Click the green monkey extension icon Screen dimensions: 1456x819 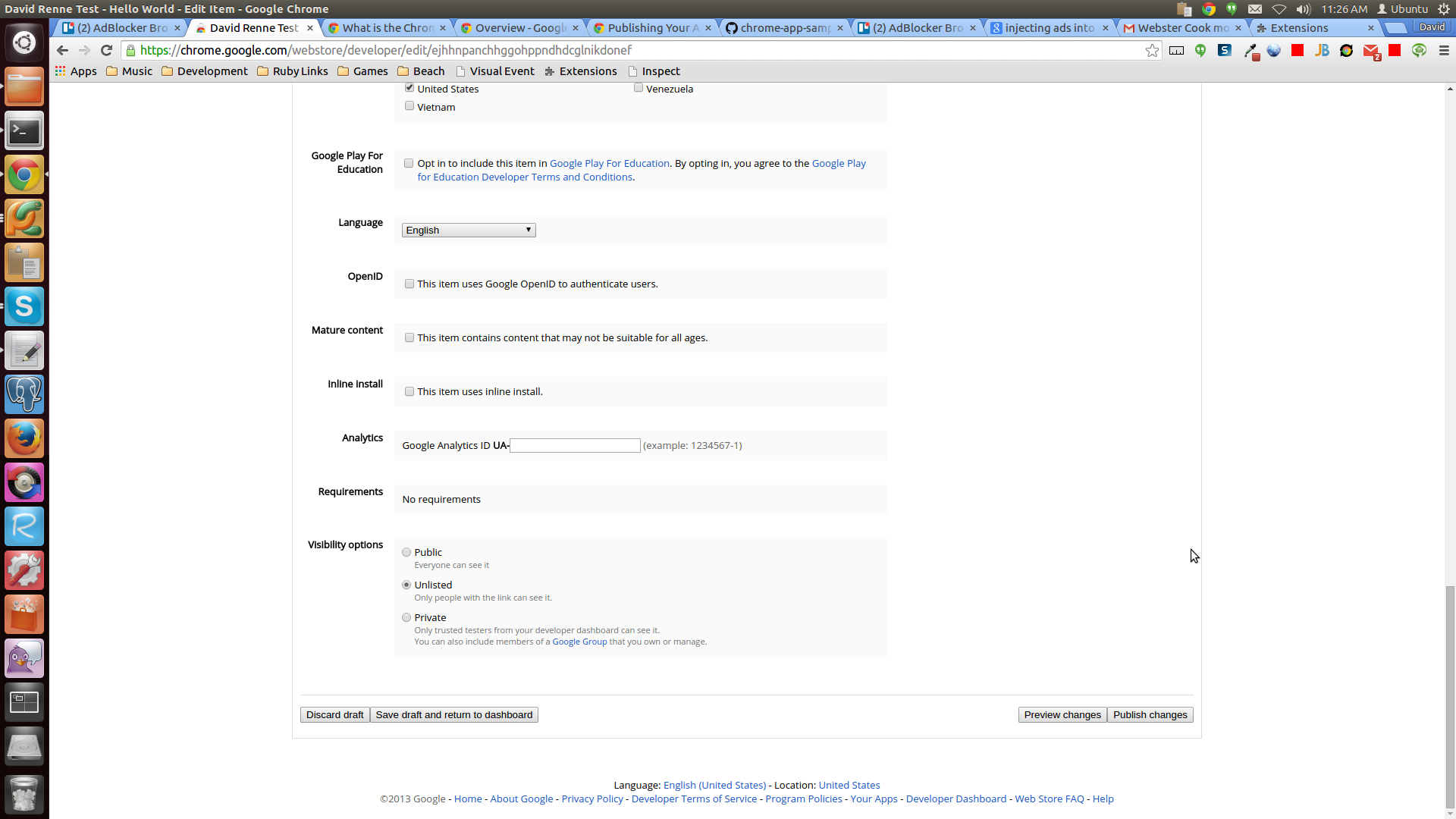tap(1419, 50)
